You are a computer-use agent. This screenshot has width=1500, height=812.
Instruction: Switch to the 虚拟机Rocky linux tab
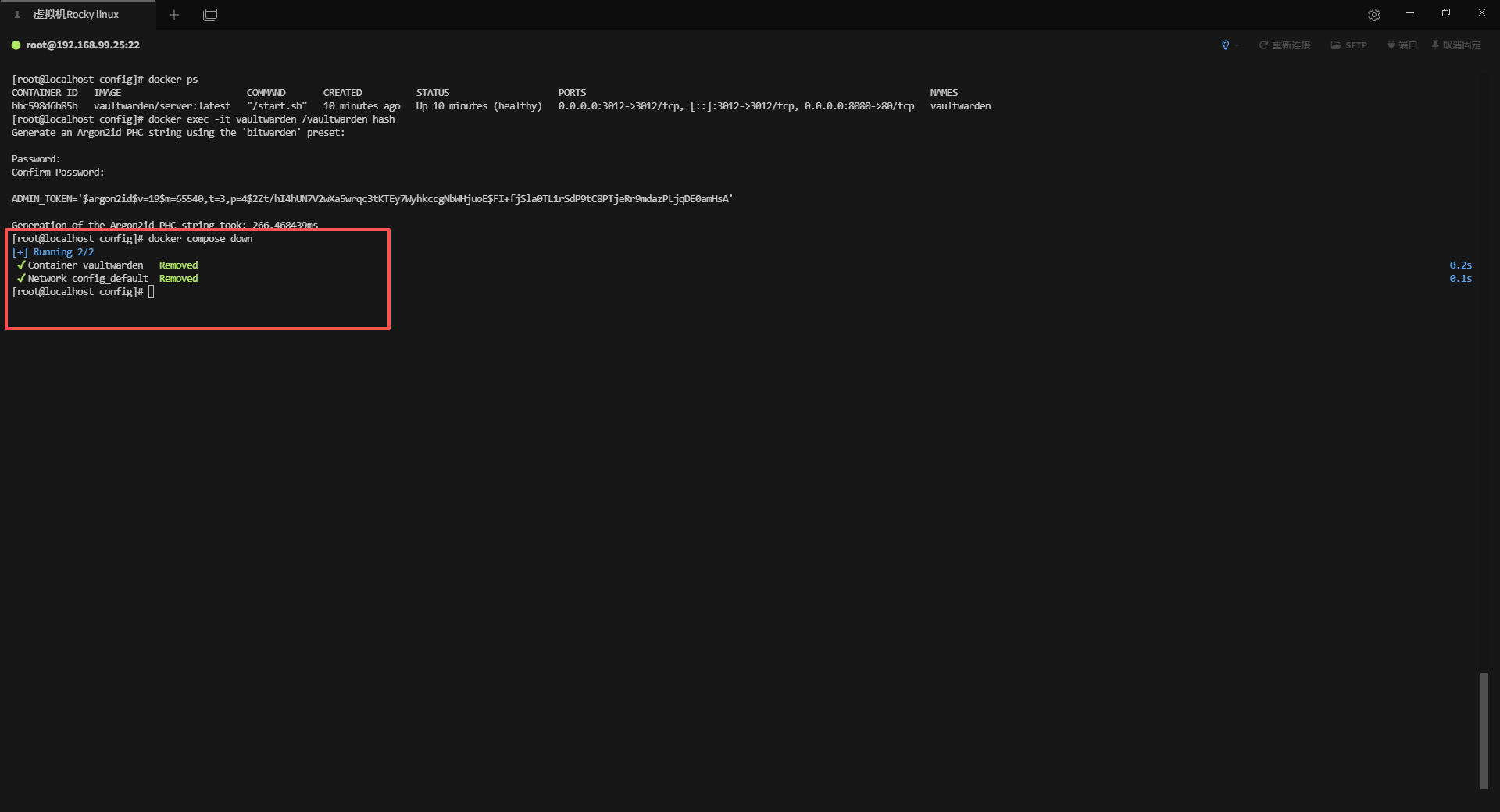click(x=76, y=15)
